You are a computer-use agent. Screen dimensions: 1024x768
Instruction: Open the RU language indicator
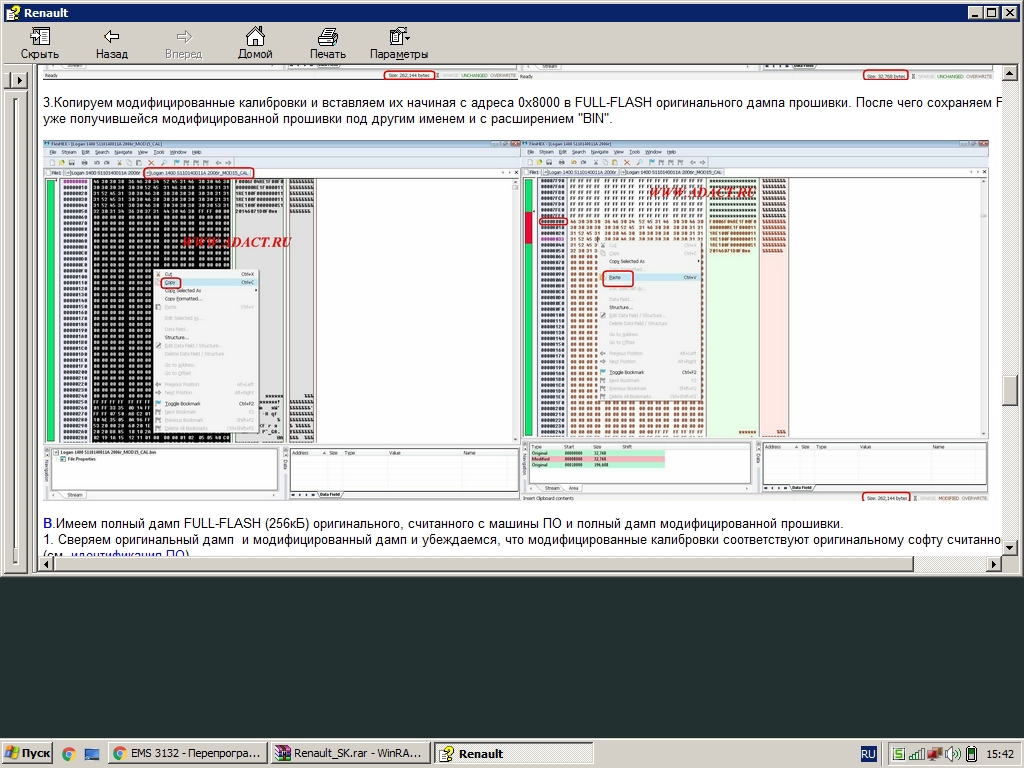[868, 754]
